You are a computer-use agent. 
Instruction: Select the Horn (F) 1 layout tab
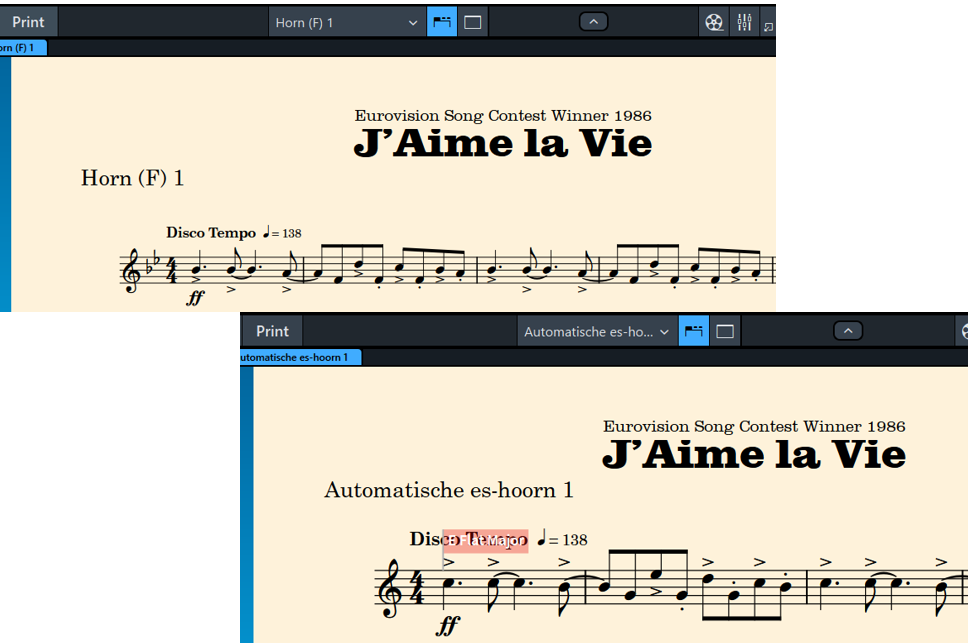tap(23, 48)
